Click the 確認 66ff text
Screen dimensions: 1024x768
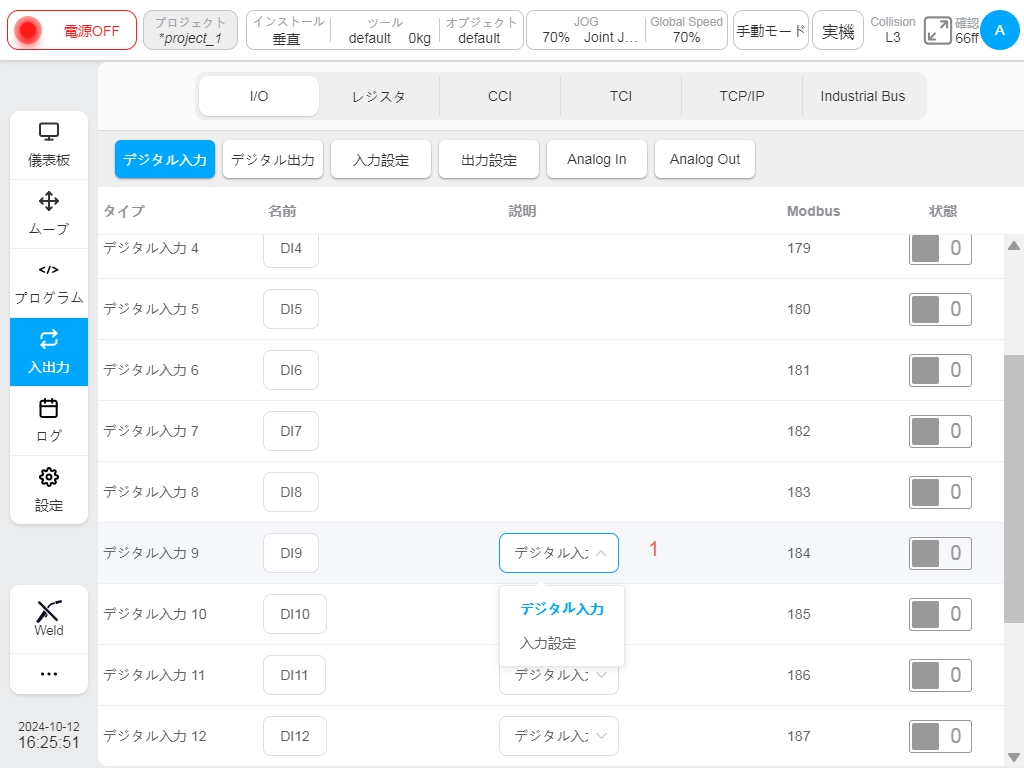click(967, 31)
